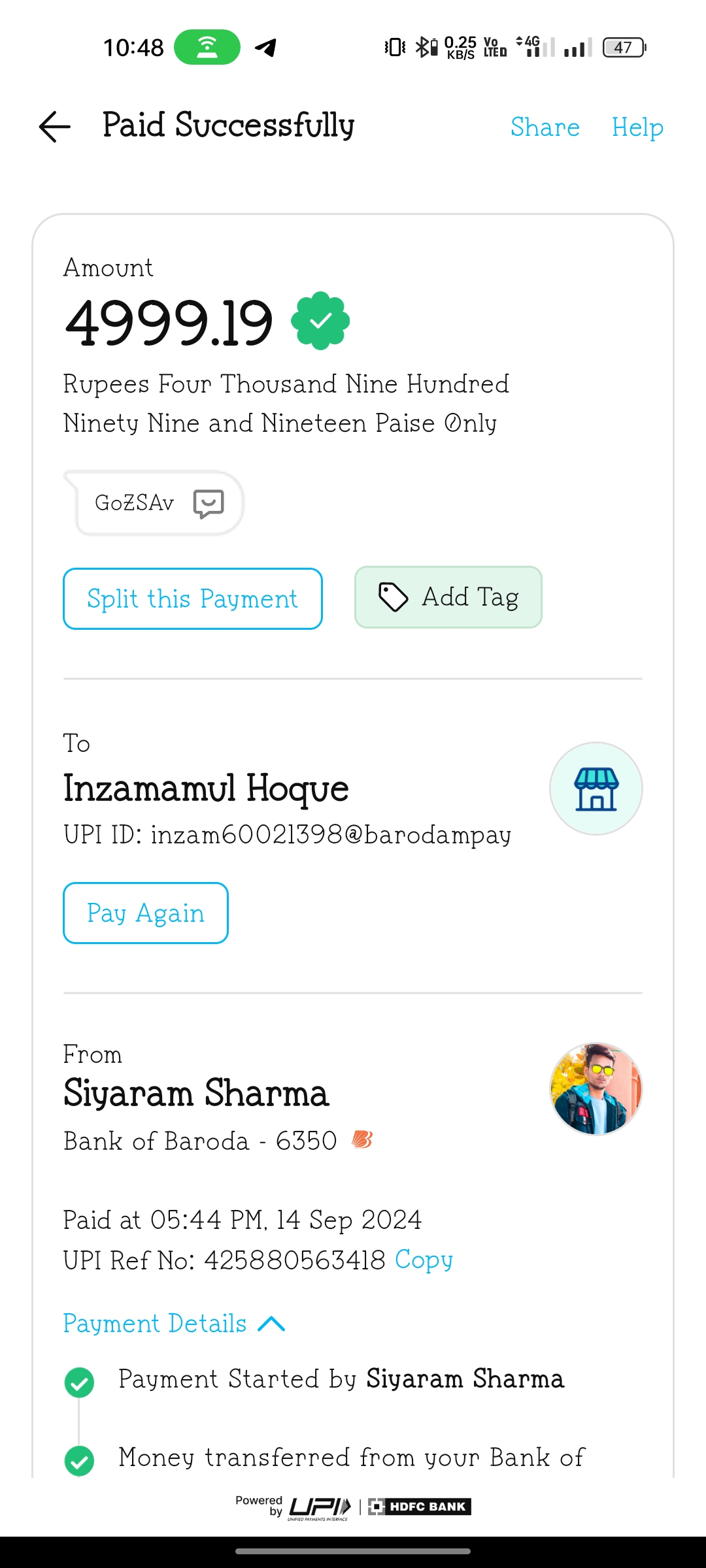
Task: Tap the Payment Started green checkmark
Action: click(x=79, y=1382)
